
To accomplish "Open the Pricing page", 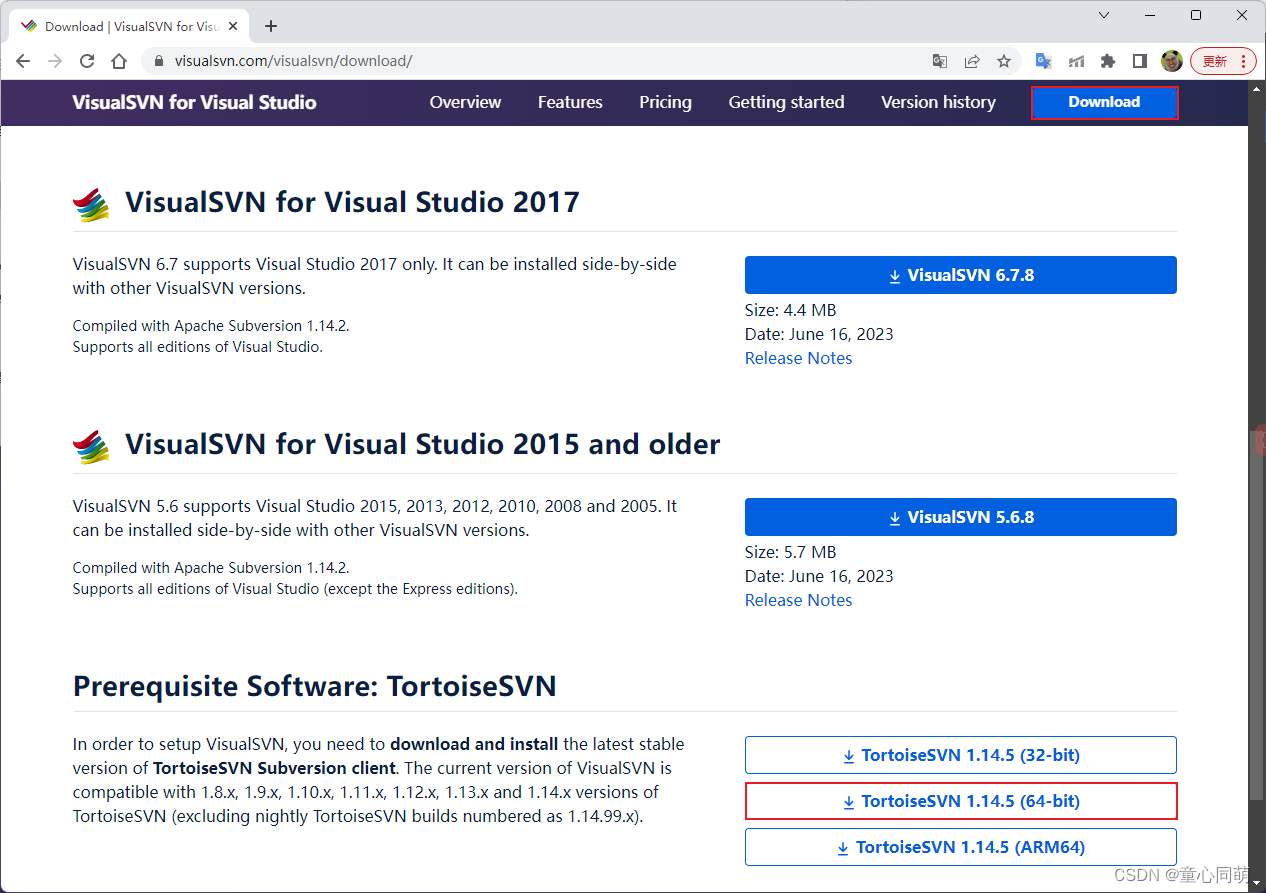I will [665, 102].
